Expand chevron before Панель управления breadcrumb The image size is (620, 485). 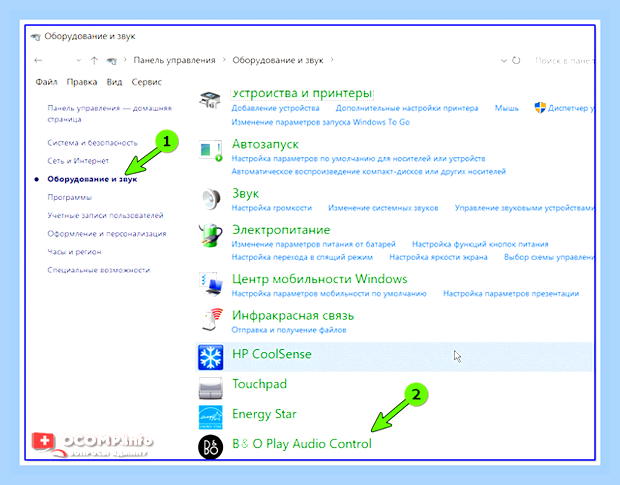pyautogui.click(x=125, y=60)
